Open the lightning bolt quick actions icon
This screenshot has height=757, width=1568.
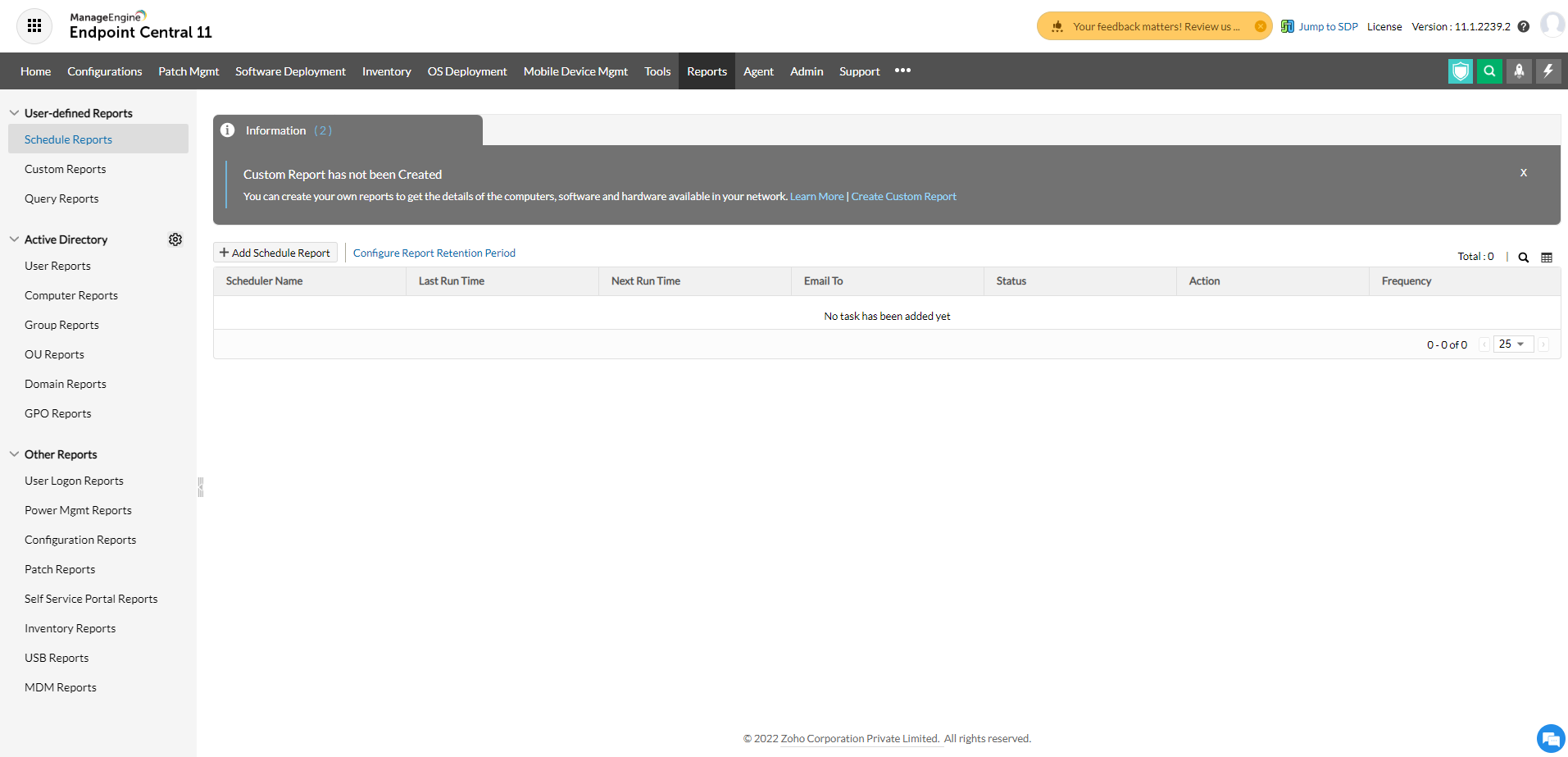[1548, 71]
